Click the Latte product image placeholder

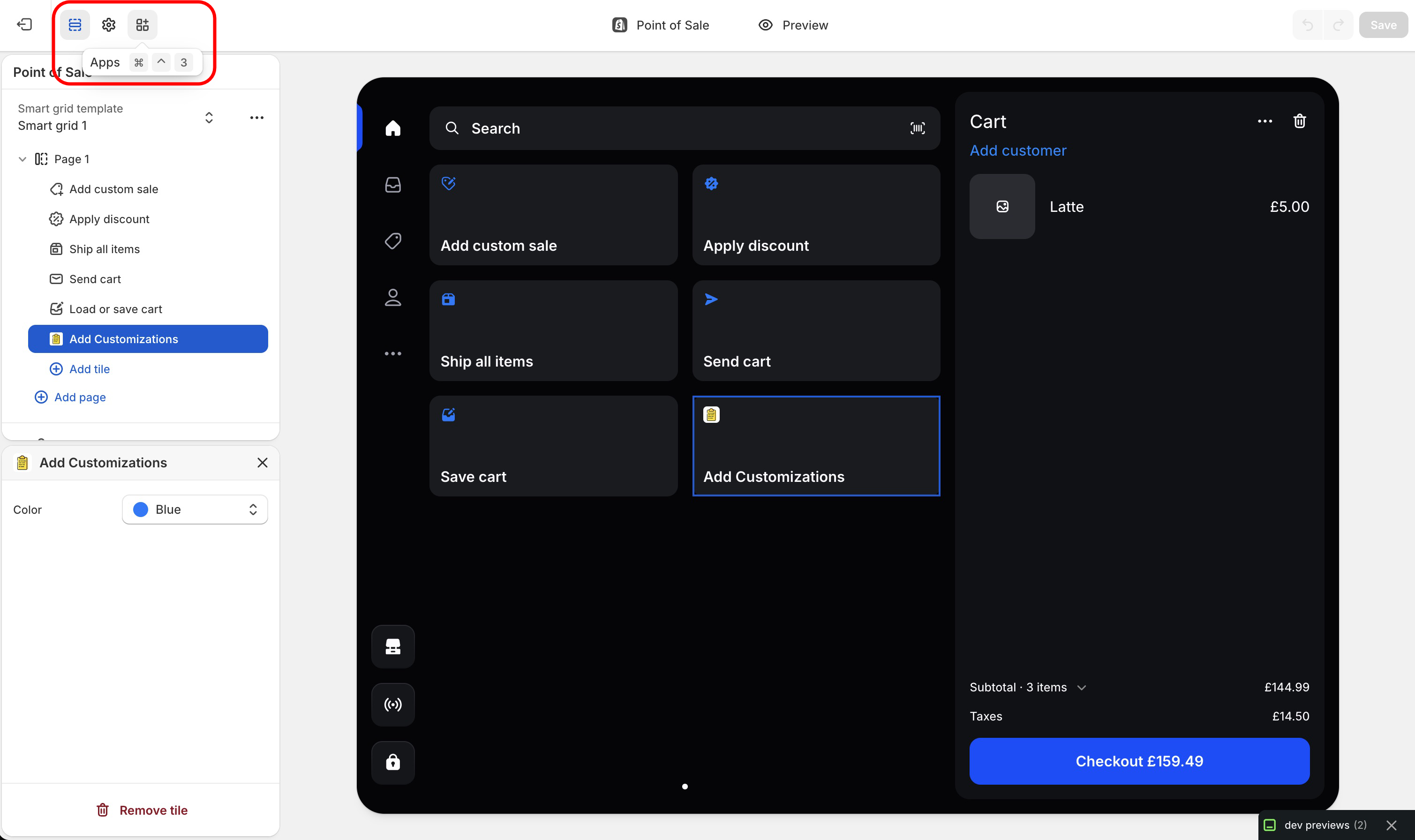coord(1002,207)
